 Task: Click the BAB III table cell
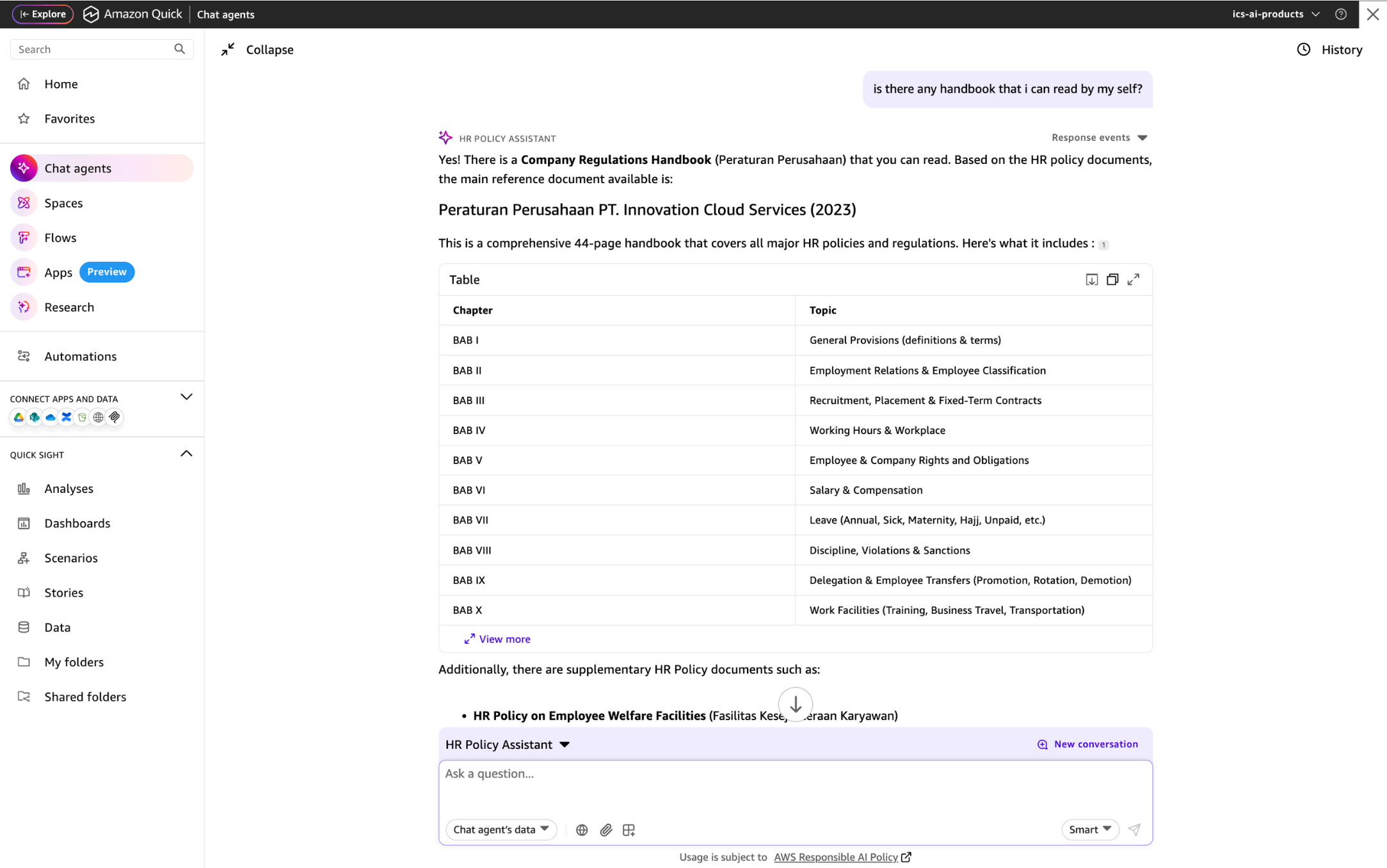pyautogui.click(x=617, y=400)
